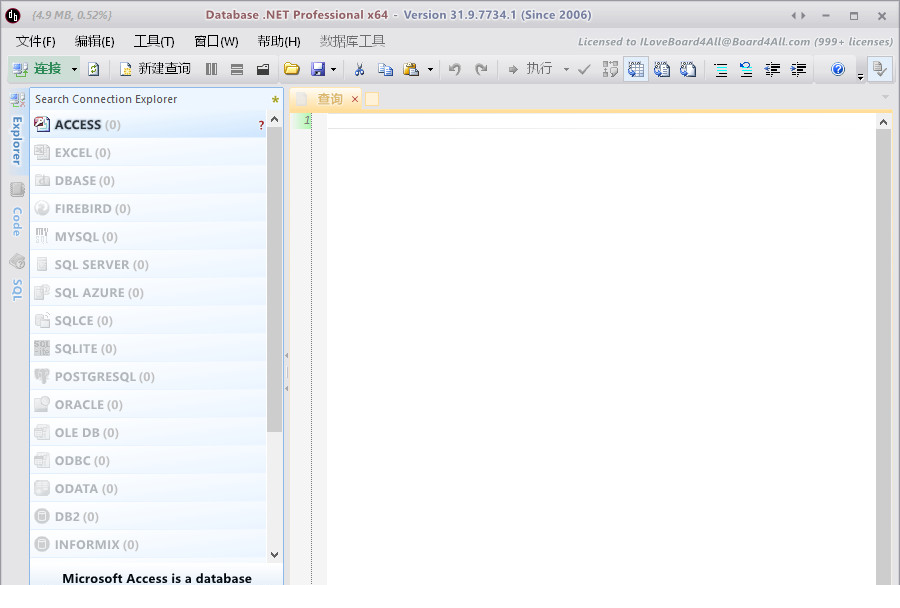
Task: Click the refresh connection icon
Action: pos(94,69)
